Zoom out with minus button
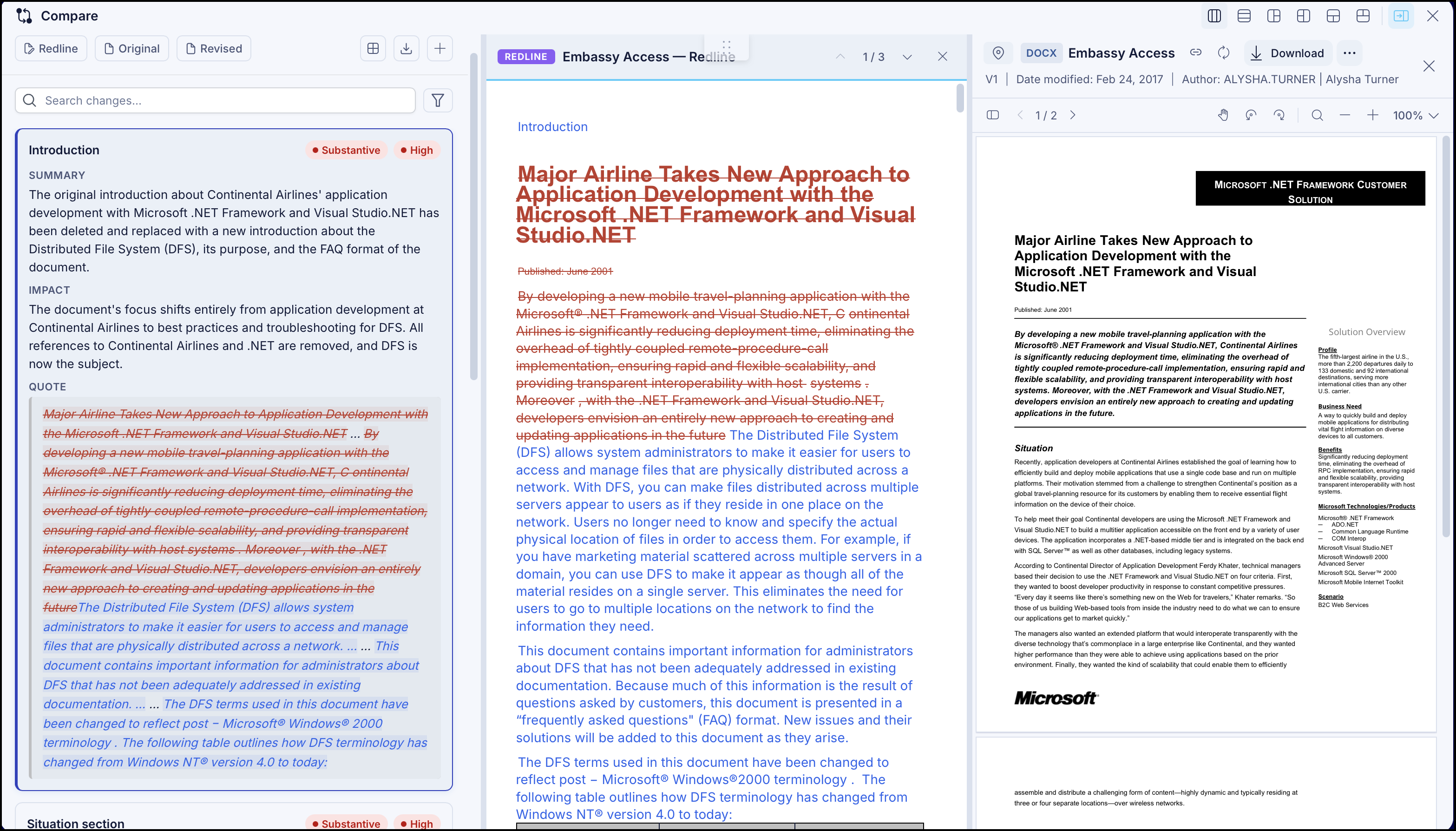Image resolution: width=1456 pixels, height=831 pixels. (1345, 115)
